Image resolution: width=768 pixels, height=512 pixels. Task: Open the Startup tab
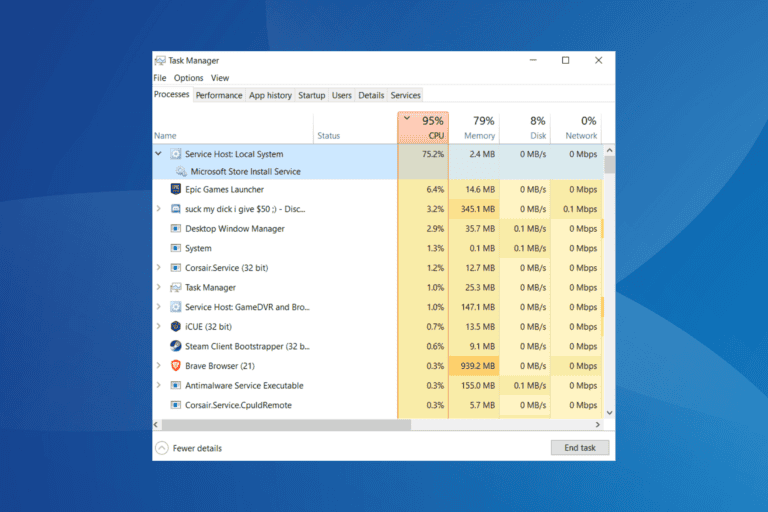[x=312, y=95]
